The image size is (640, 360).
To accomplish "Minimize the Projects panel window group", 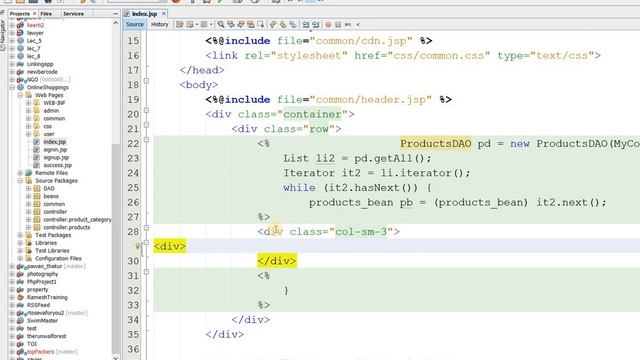I will coord(115,14).
